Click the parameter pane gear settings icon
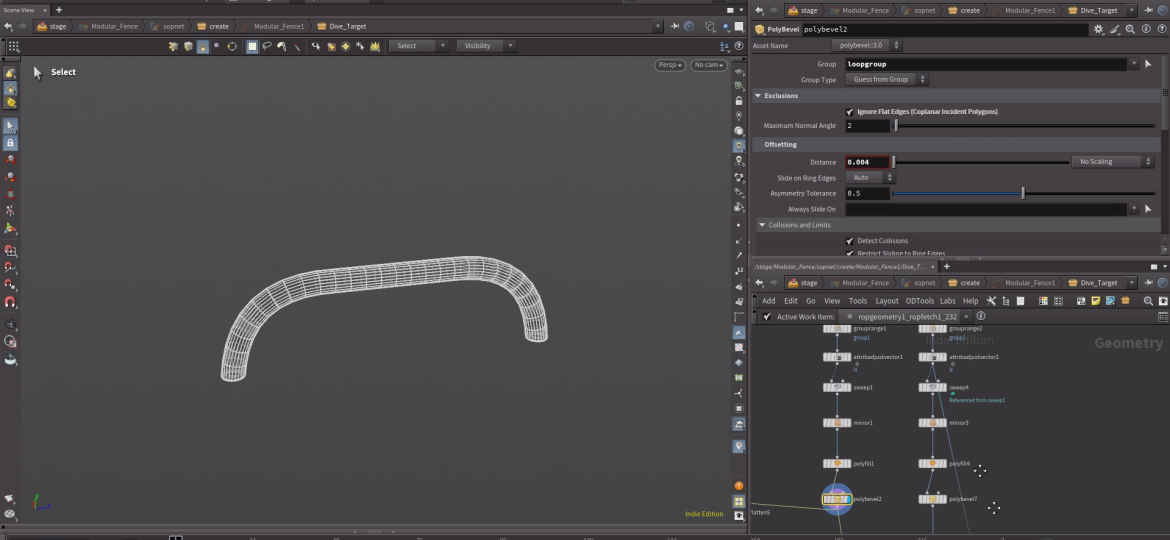This screenshot has width=1170, height=540. click(1098, 30)
